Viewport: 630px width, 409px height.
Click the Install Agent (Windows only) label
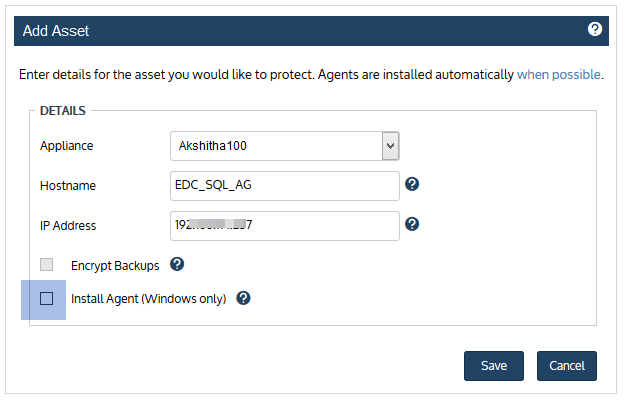pos(149,299)
